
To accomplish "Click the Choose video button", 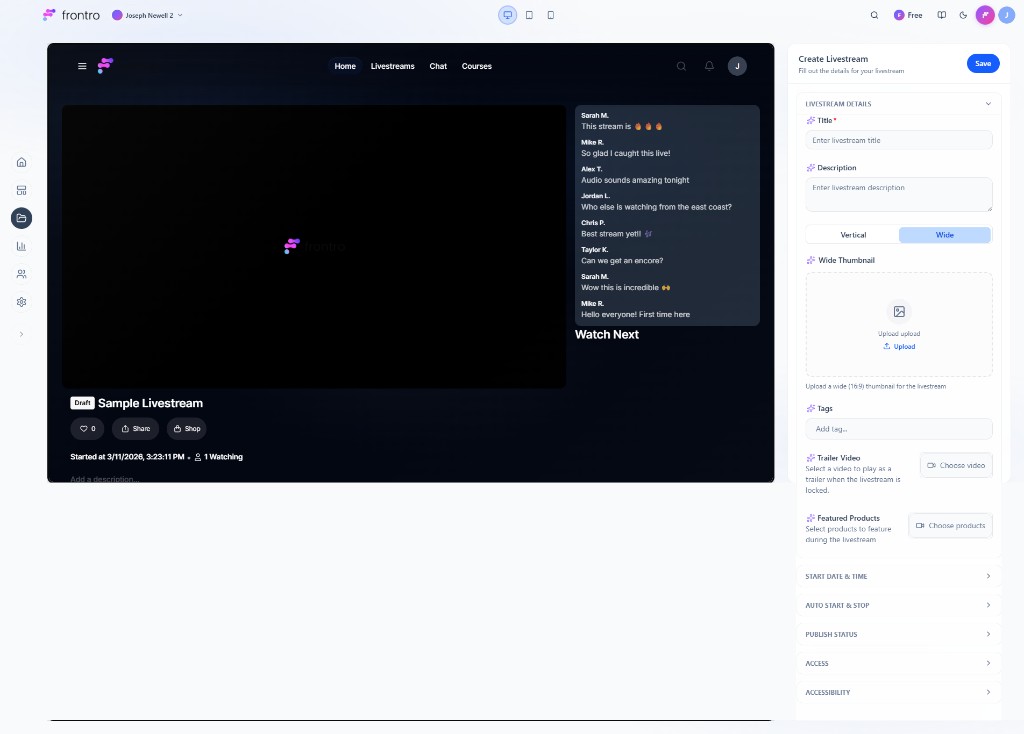I will click(x=956, y=465).
